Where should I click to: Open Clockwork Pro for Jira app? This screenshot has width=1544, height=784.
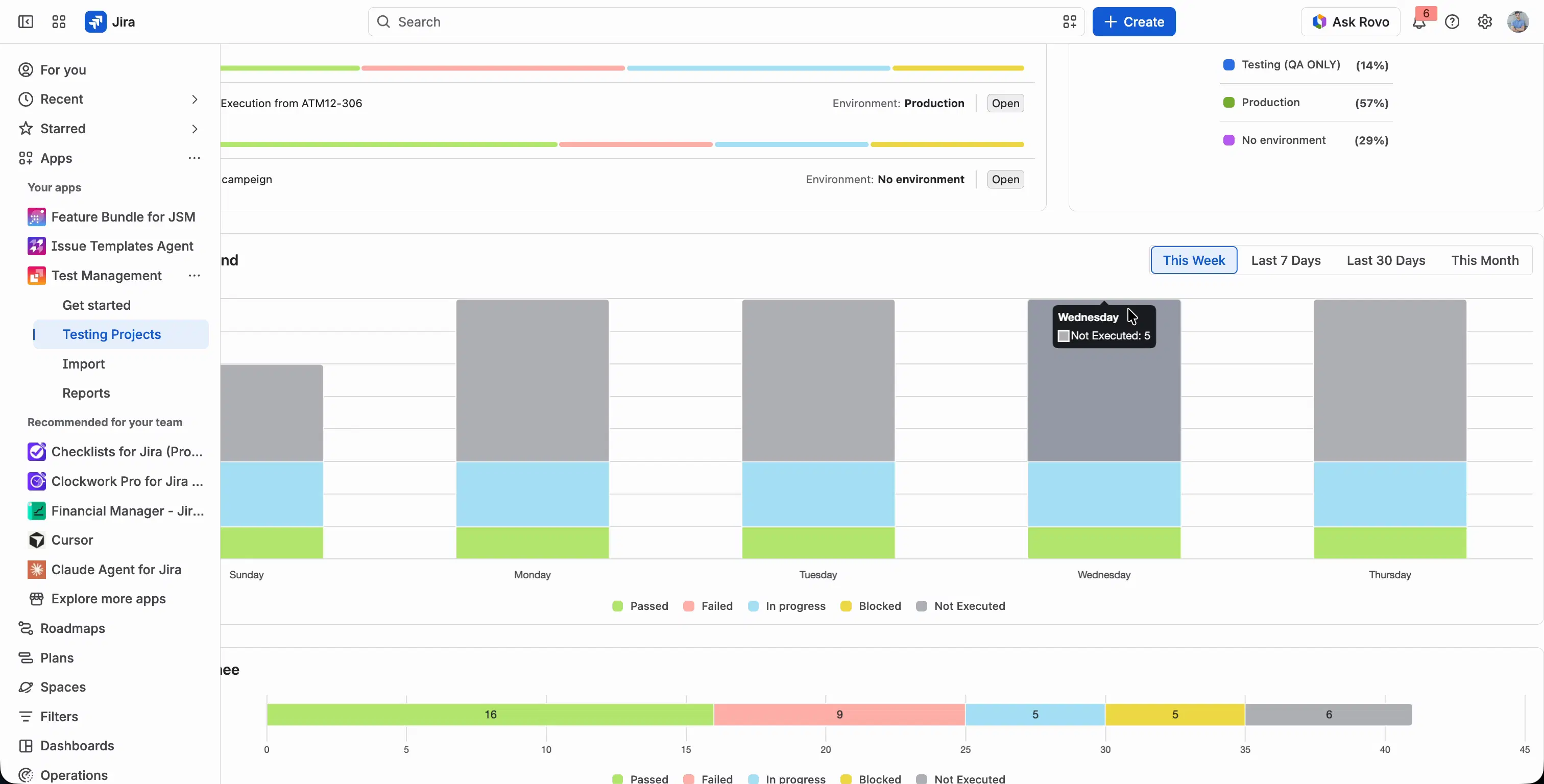point(117,481)
